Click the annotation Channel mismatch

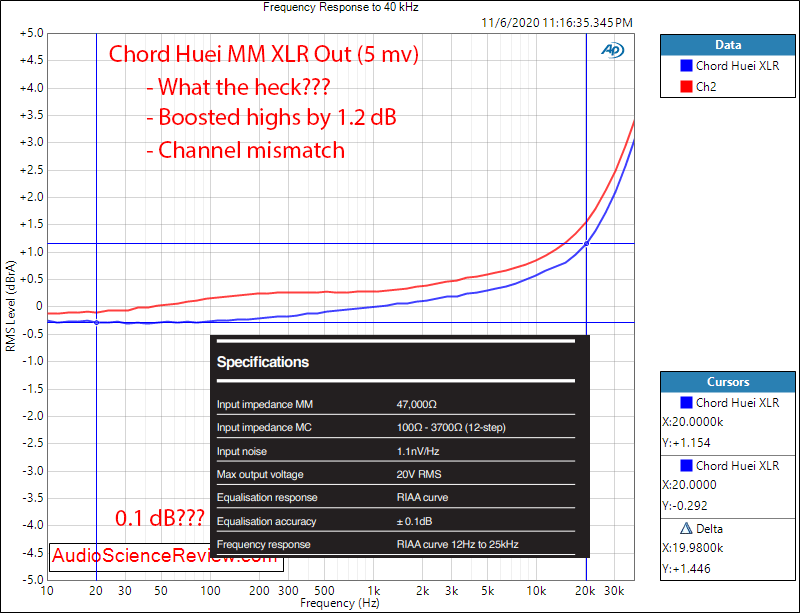(x=246, y=150)
